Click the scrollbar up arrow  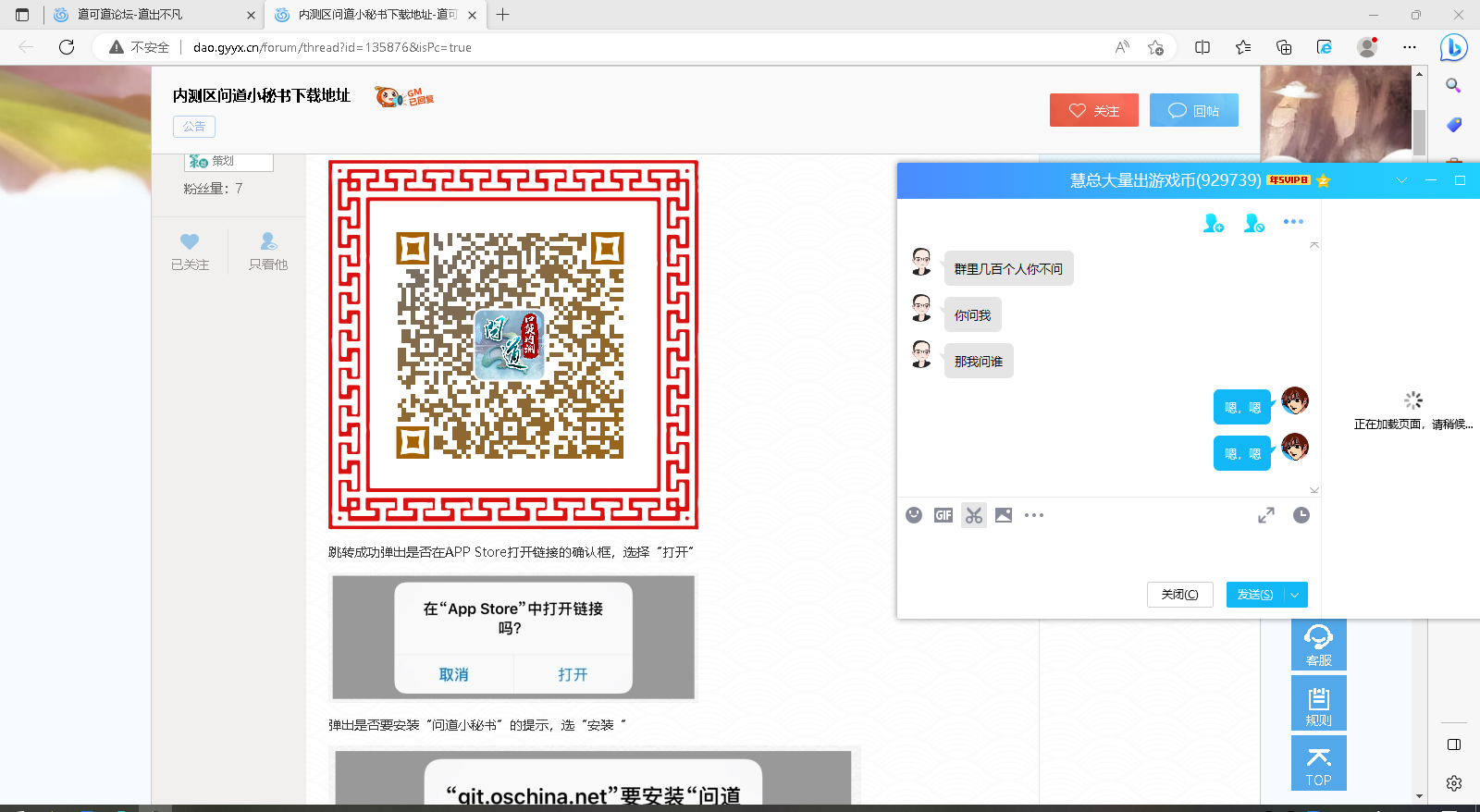coord(1420,73)
